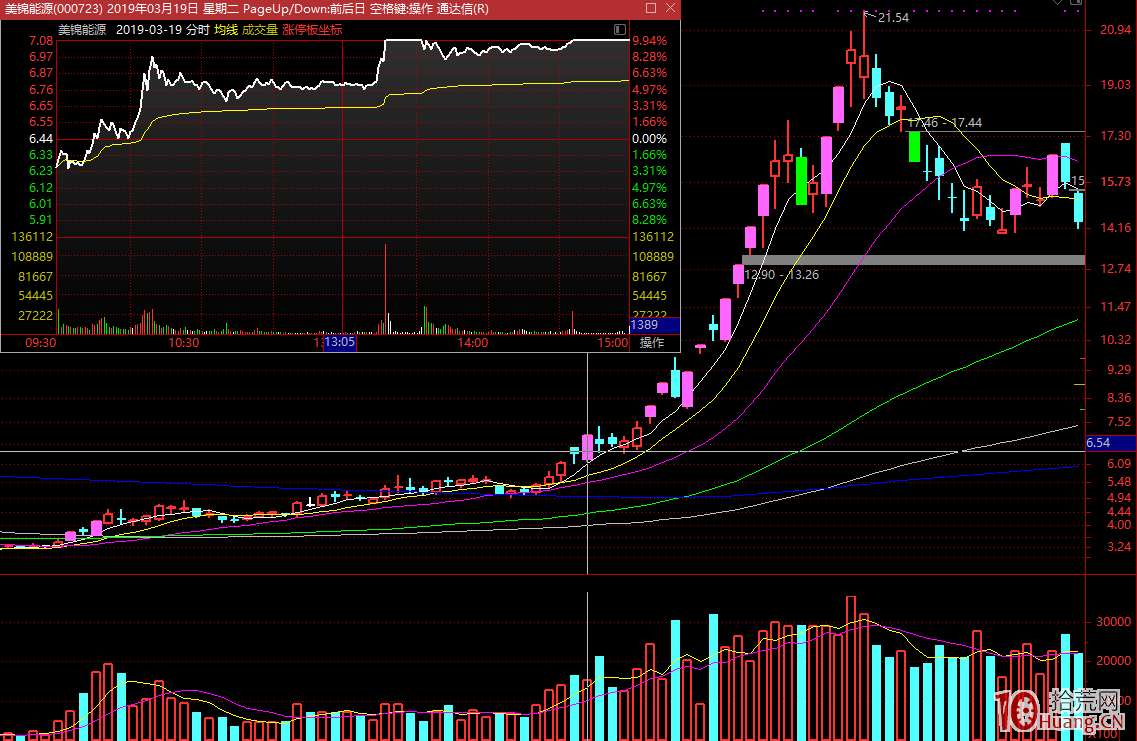The image size is (1137, 741).
Task: Click the 15:00 closing time label
Action: click(611, 343)
